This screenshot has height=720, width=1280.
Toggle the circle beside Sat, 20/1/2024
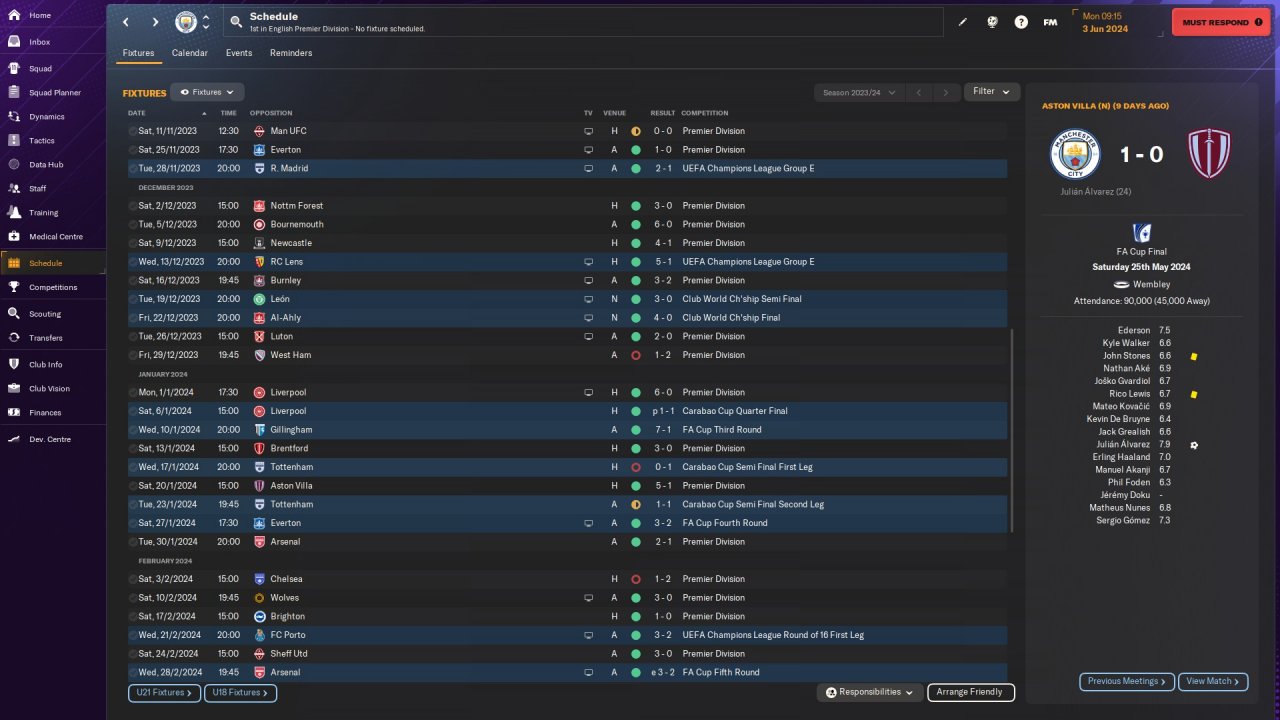click(x=133, y=486)
